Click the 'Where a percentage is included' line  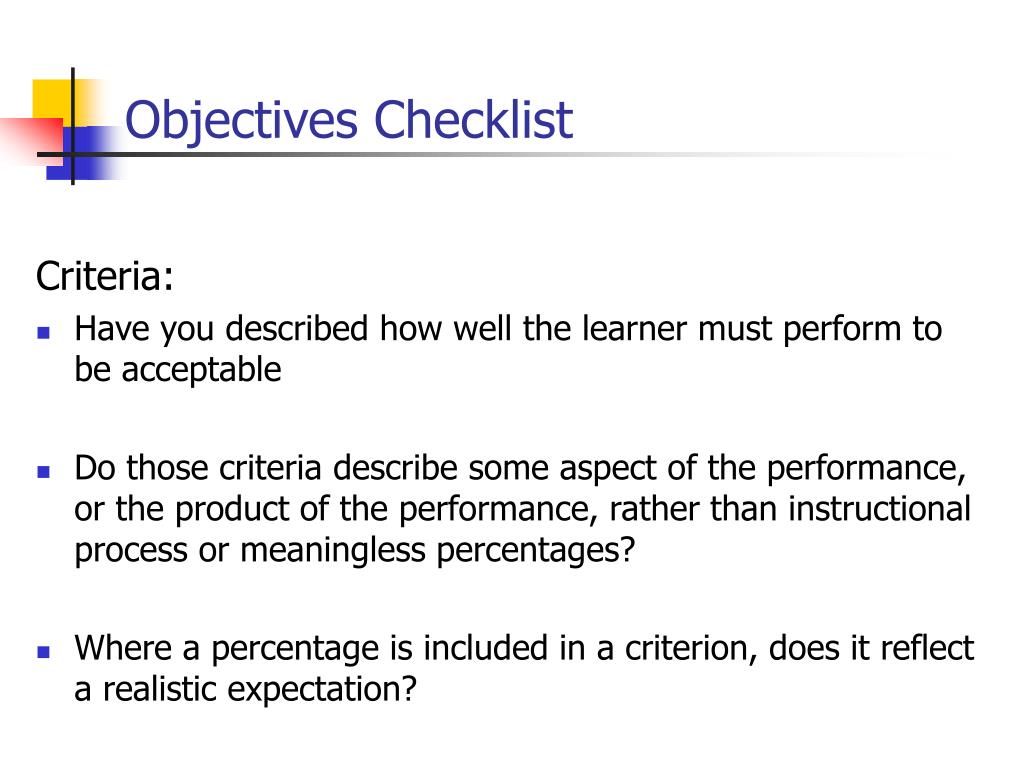click(x=524, y=648)
